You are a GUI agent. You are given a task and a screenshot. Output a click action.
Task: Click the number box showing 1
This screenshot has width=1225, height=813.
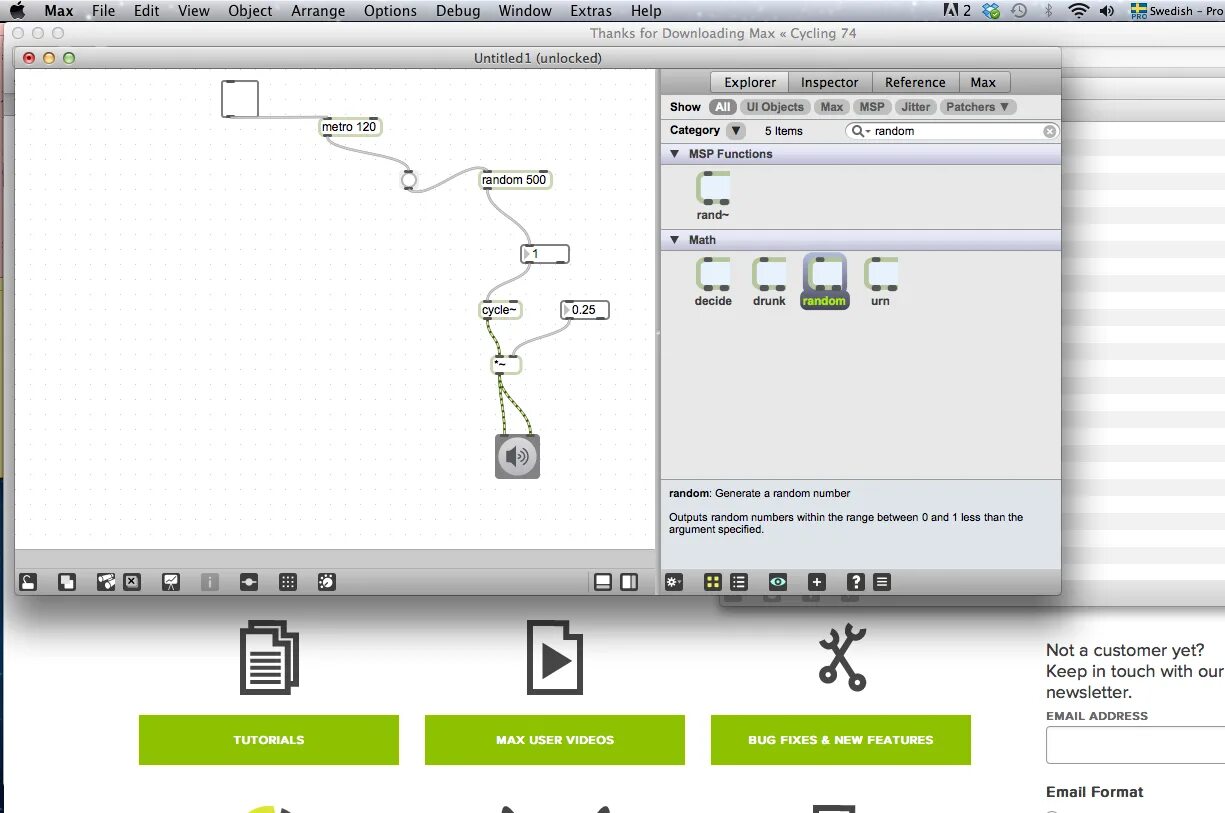tap(545, 254)
